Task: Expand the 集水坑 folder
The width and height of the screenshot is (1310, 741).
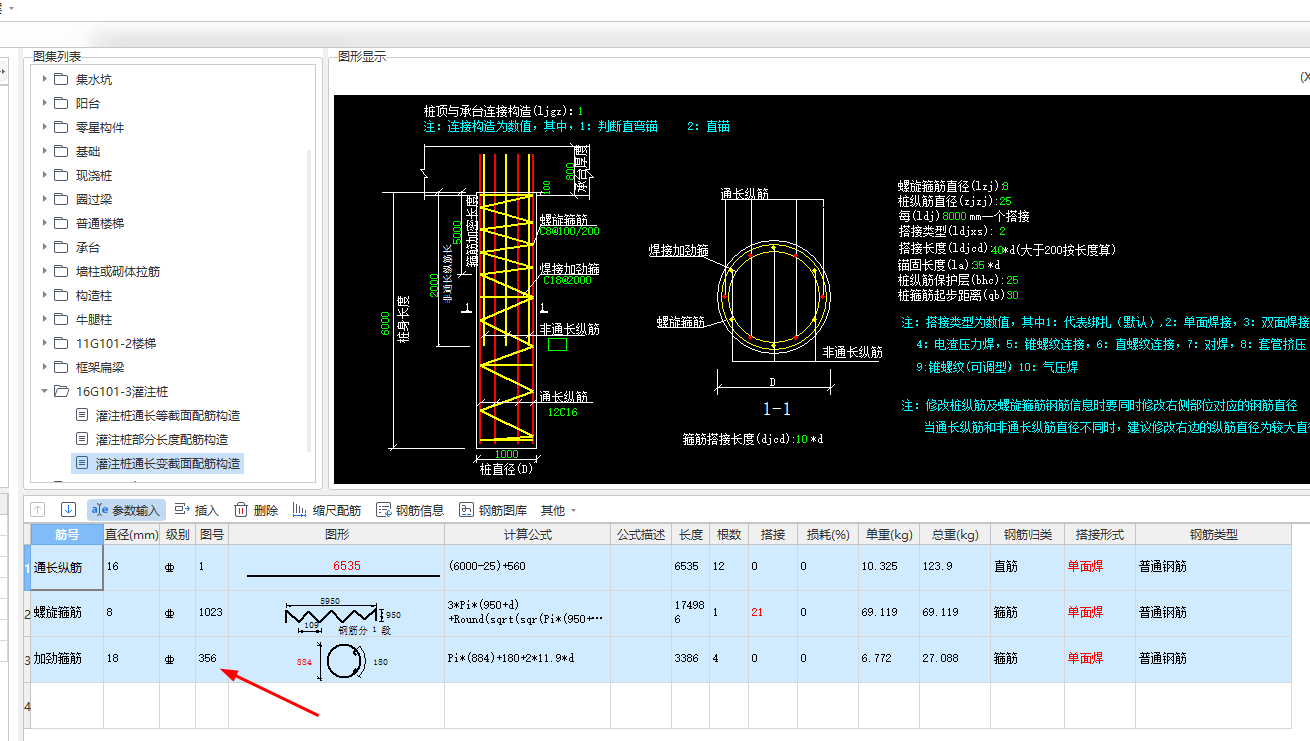Action: click(45, 79)
